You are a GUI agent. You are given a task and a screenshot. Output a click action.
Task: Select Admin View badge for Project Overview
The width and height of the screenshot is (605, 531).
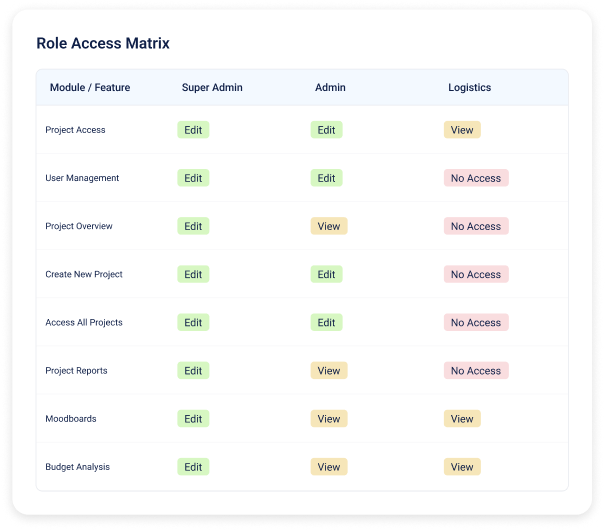click(x=329, y=226)
